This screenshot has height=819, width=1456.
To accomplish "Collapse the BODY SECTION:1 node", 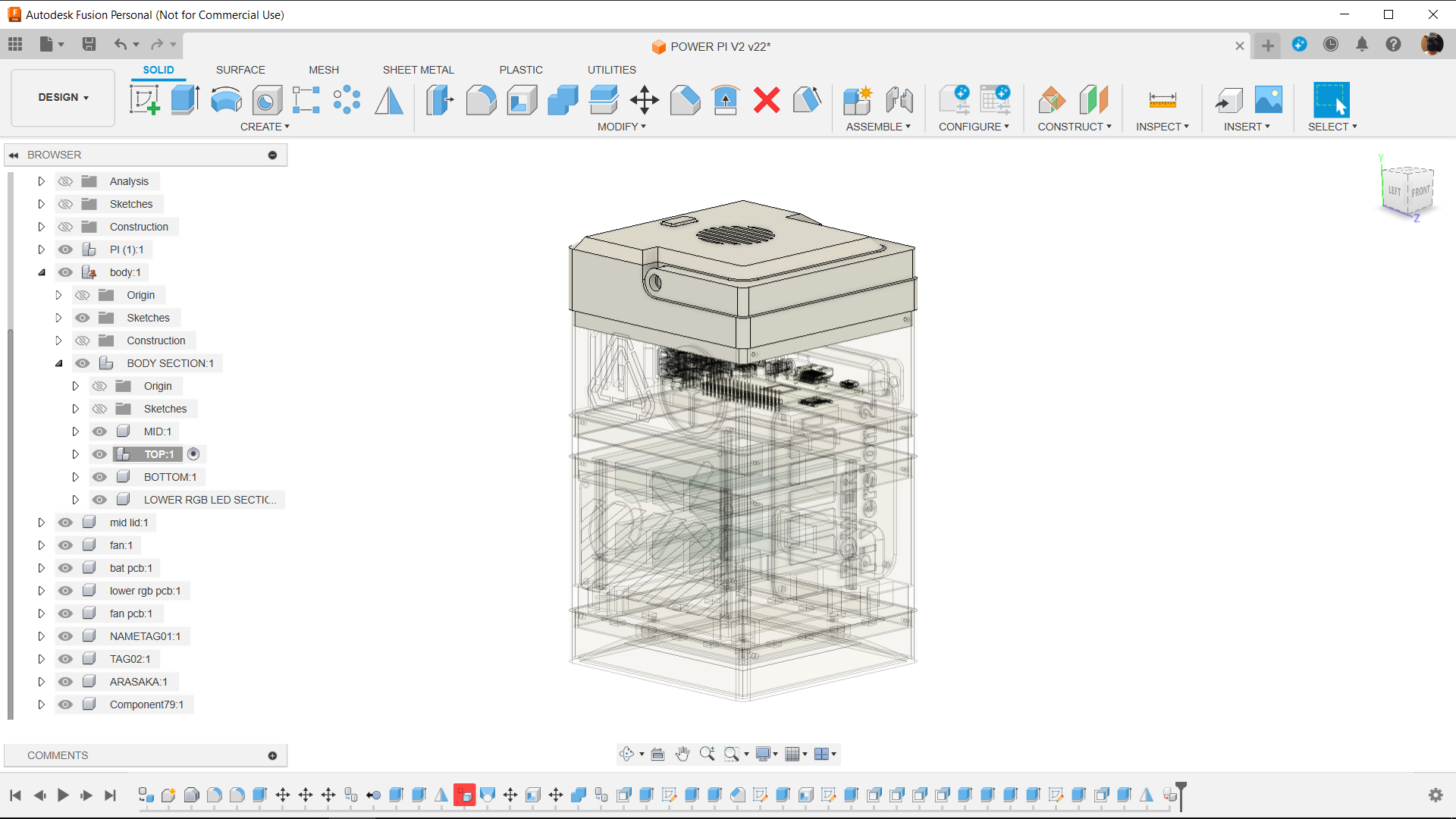I will click(x=58, y=363).
